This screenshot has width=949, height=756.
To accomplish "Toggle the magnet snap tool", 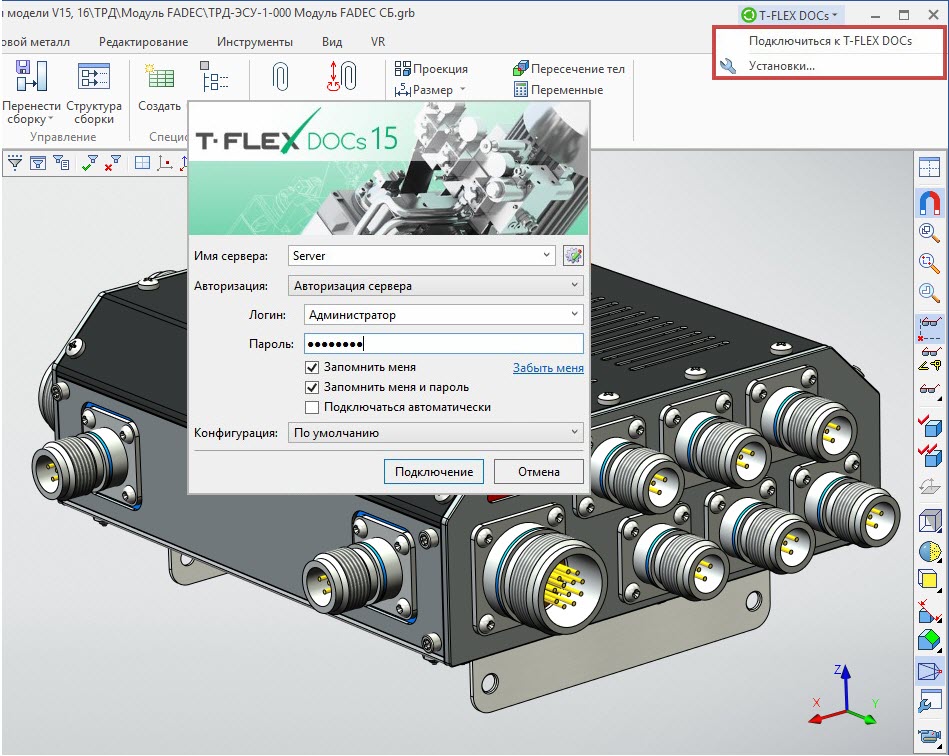I will (929, 202).
